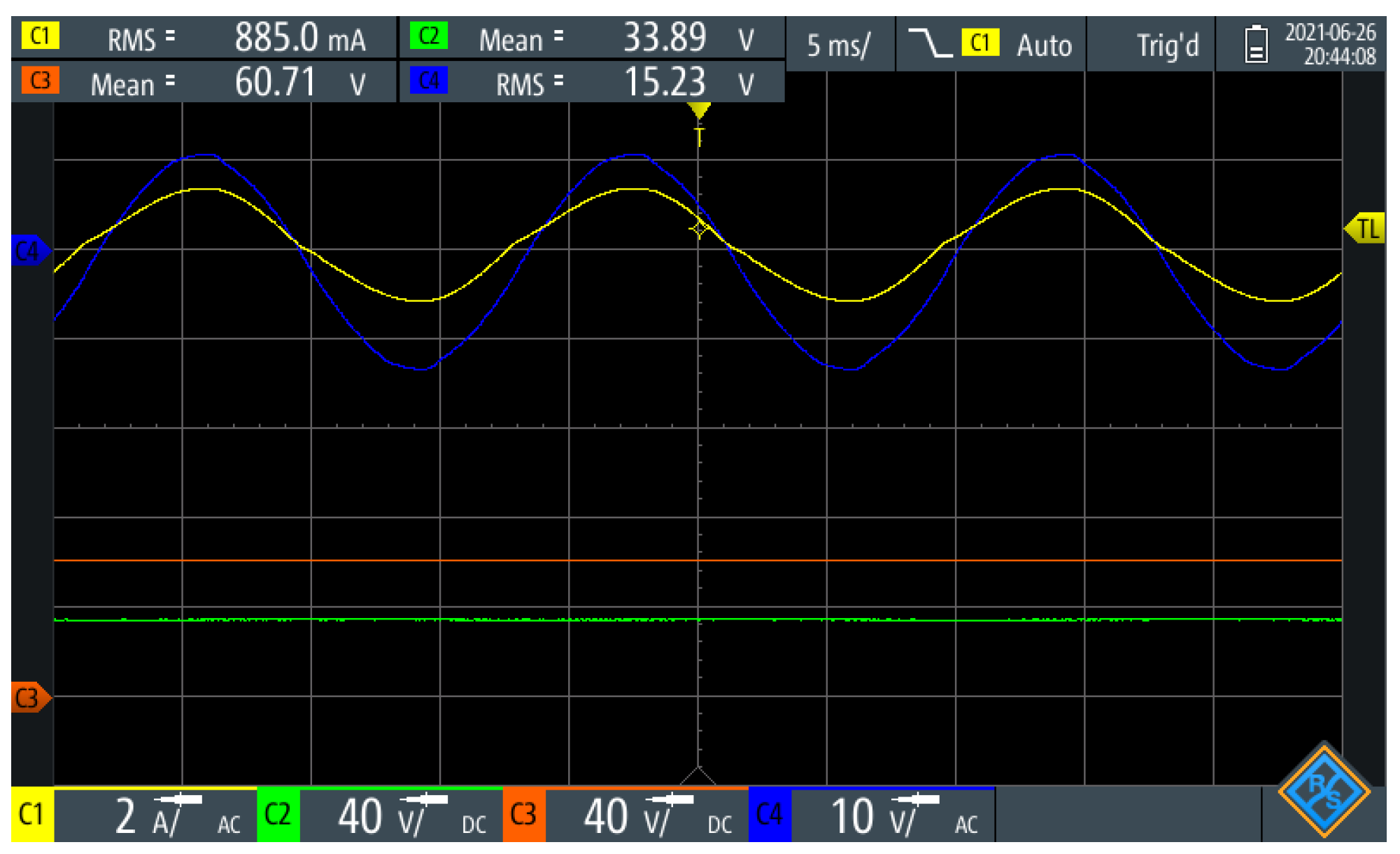
Task: Open the 5 ms/ timebase setting
Action: click(x=840, y=45)
